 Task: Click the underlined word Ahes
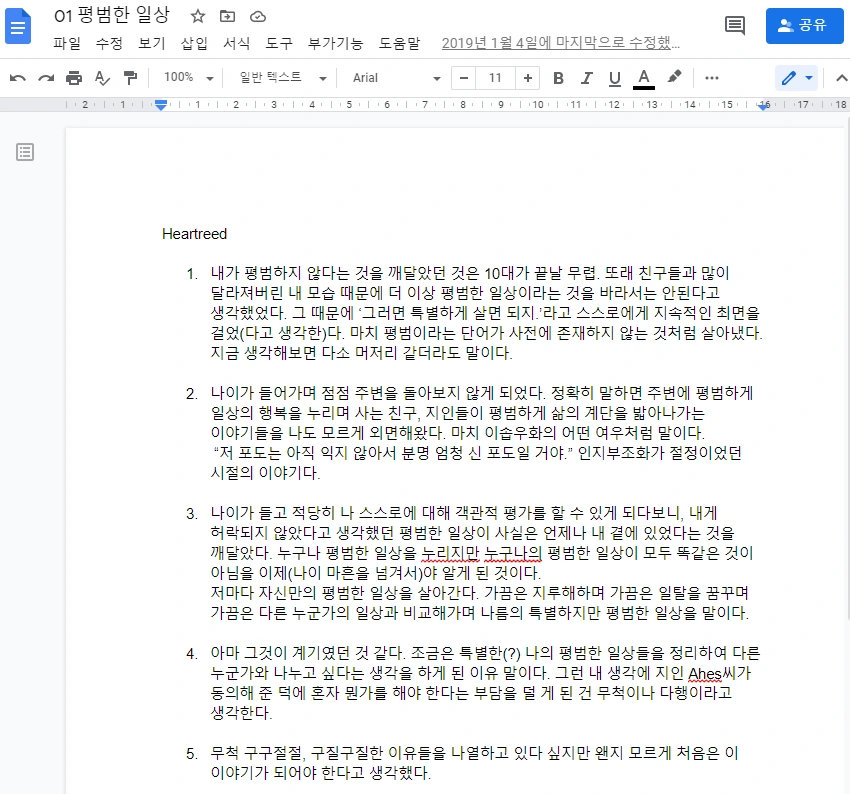705,673
